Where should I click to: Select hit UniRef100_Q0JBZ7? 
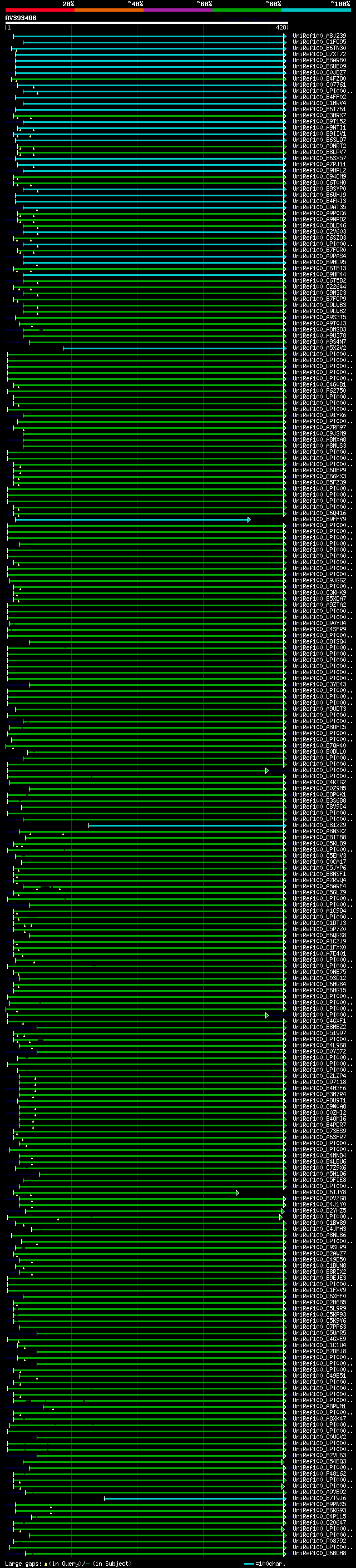coord(319,72)
